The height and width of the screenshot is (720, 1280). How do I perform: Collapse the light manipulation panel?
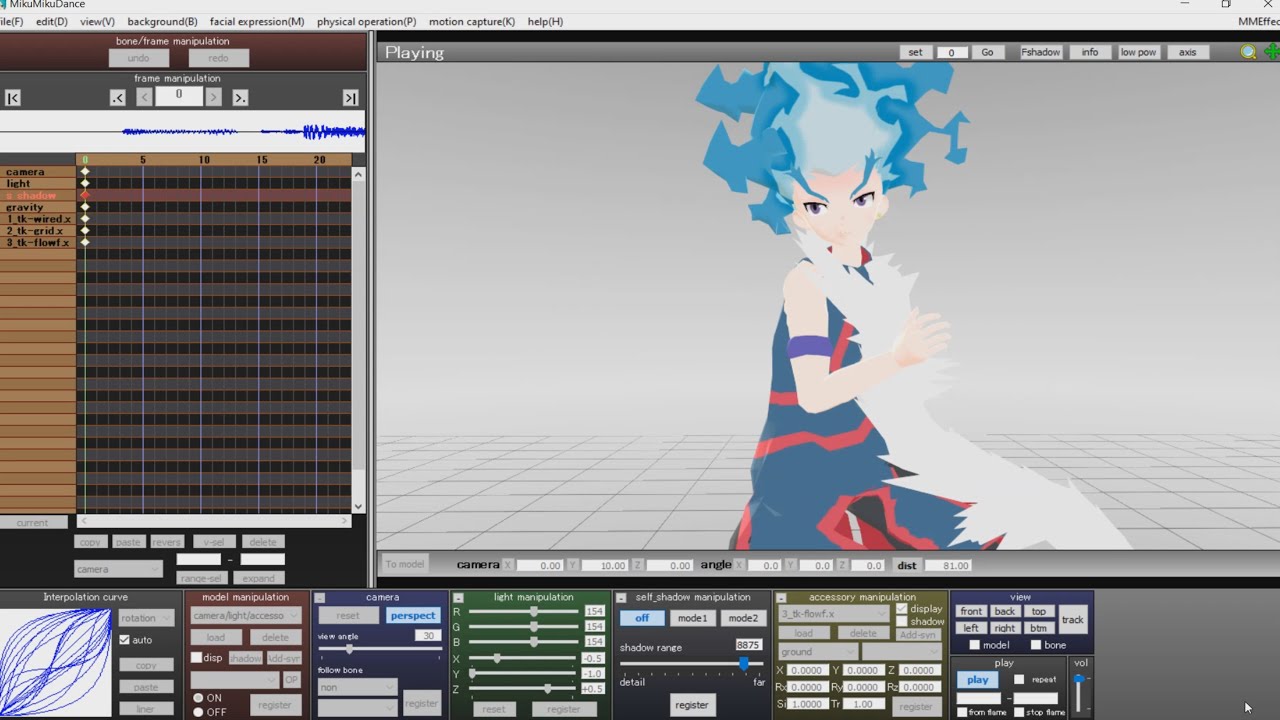click(x=458, y=598)
